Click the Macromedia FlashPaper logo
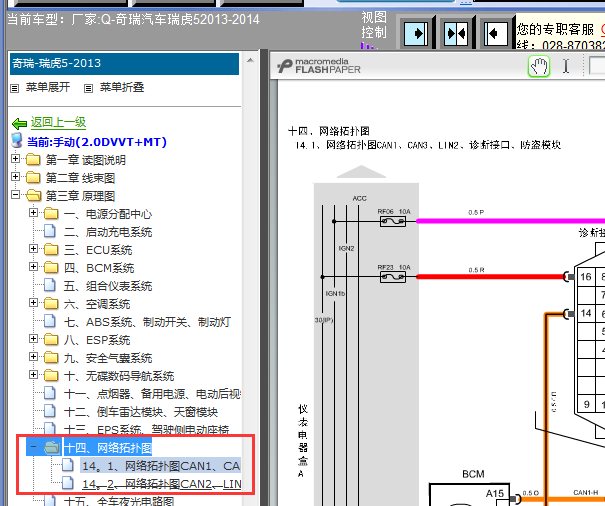 [x=319, y=66]
